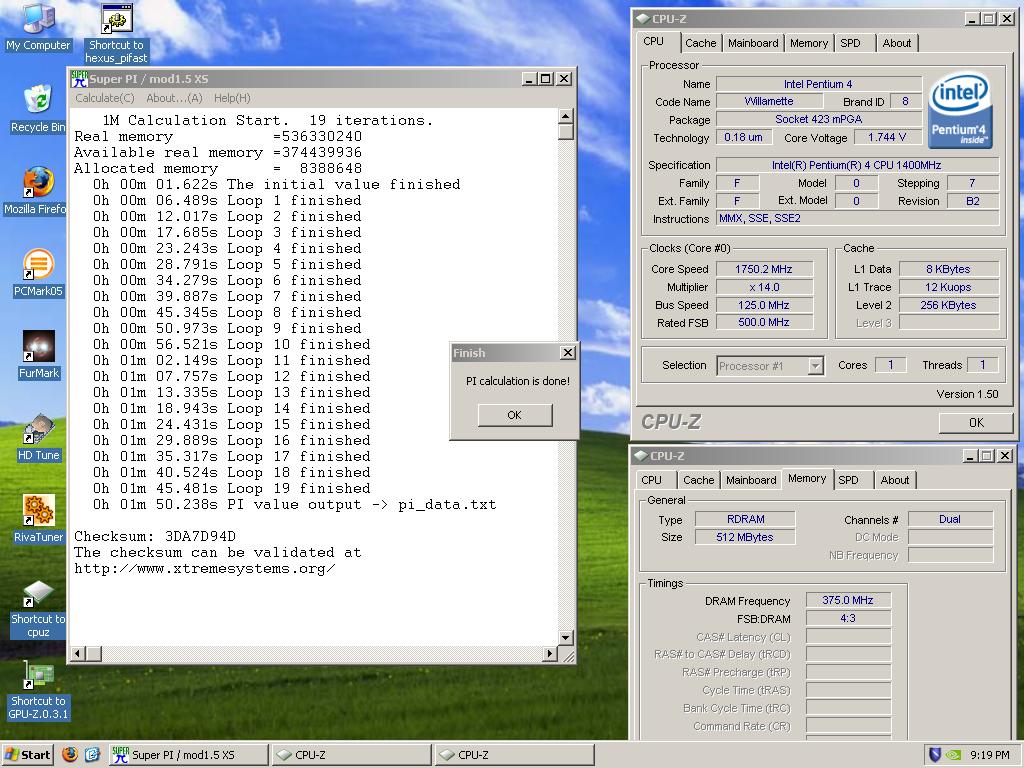Screen dimensions: 1024x768
Task: Click the 512 MBytes memory size value
Action: (x=745, y=537)
